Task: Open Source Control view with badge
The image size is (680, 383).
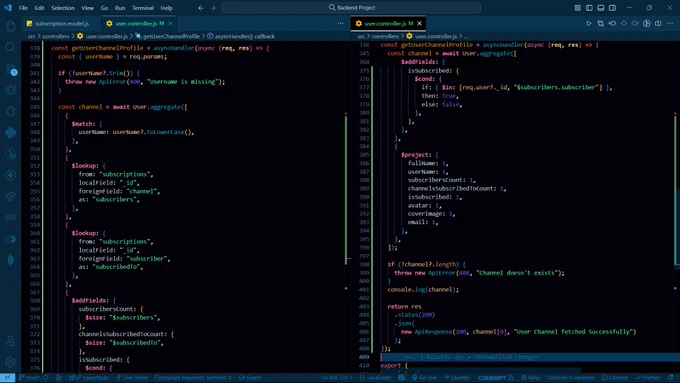Action: click(x=10, y=69)
